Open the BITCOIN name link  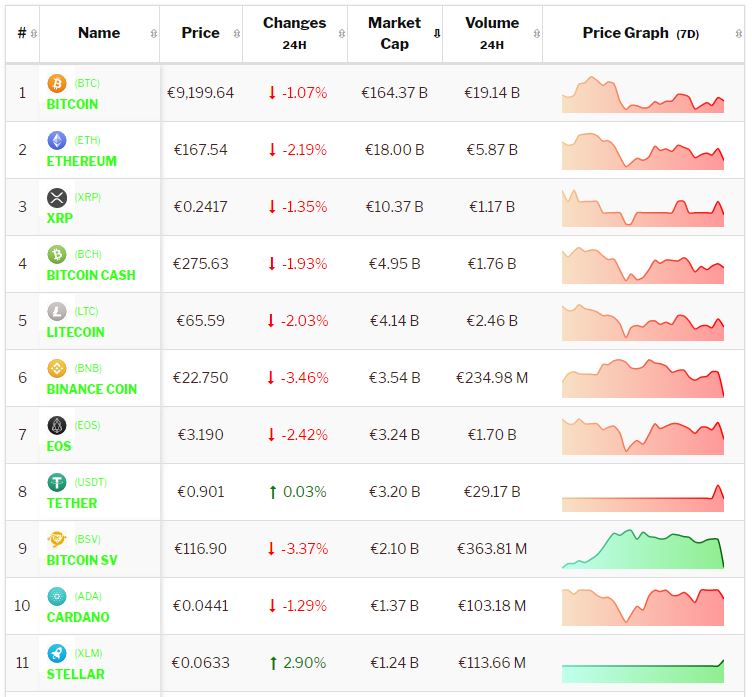click(72, 104)
